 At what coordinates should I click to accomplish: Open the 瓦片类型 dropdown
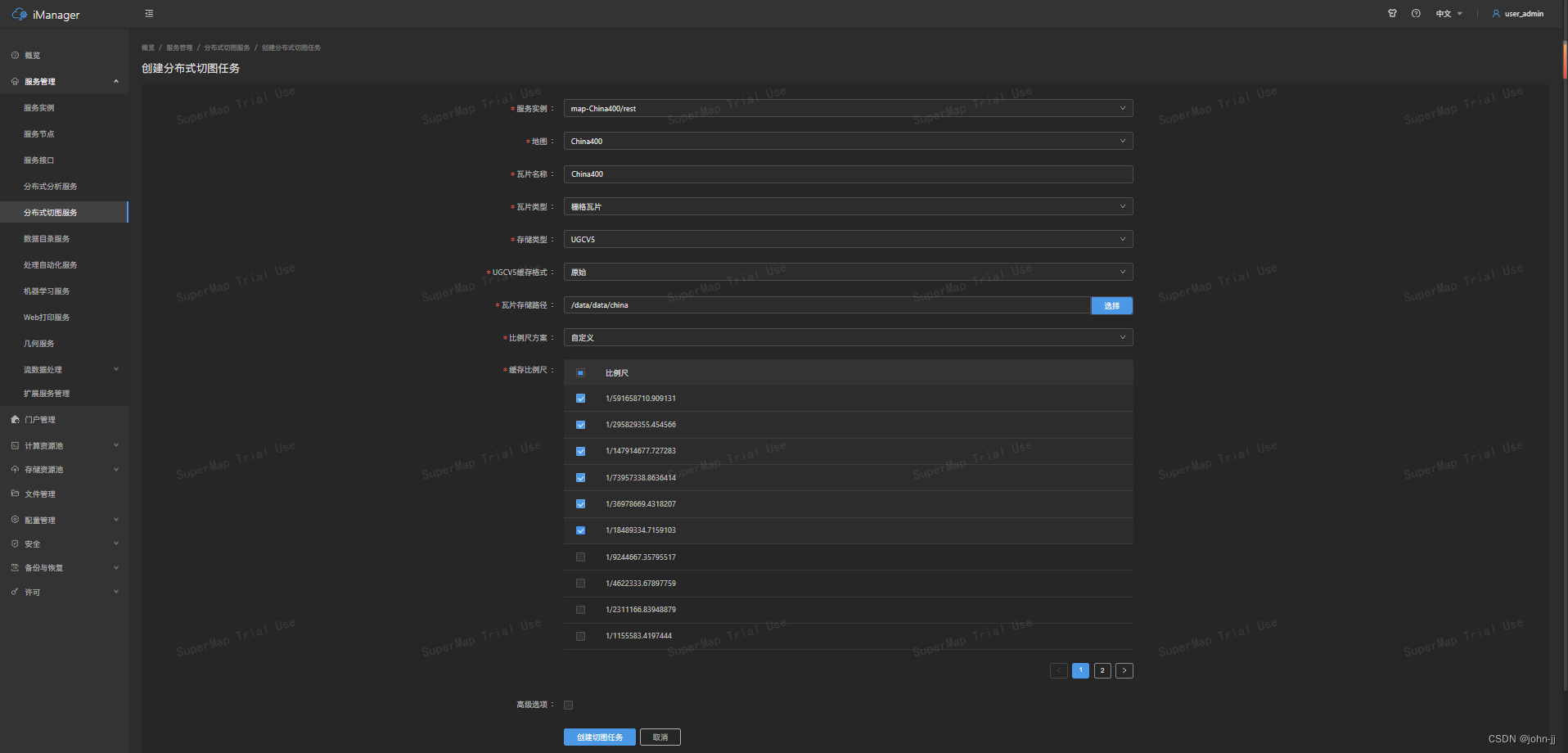coord(848,206)
